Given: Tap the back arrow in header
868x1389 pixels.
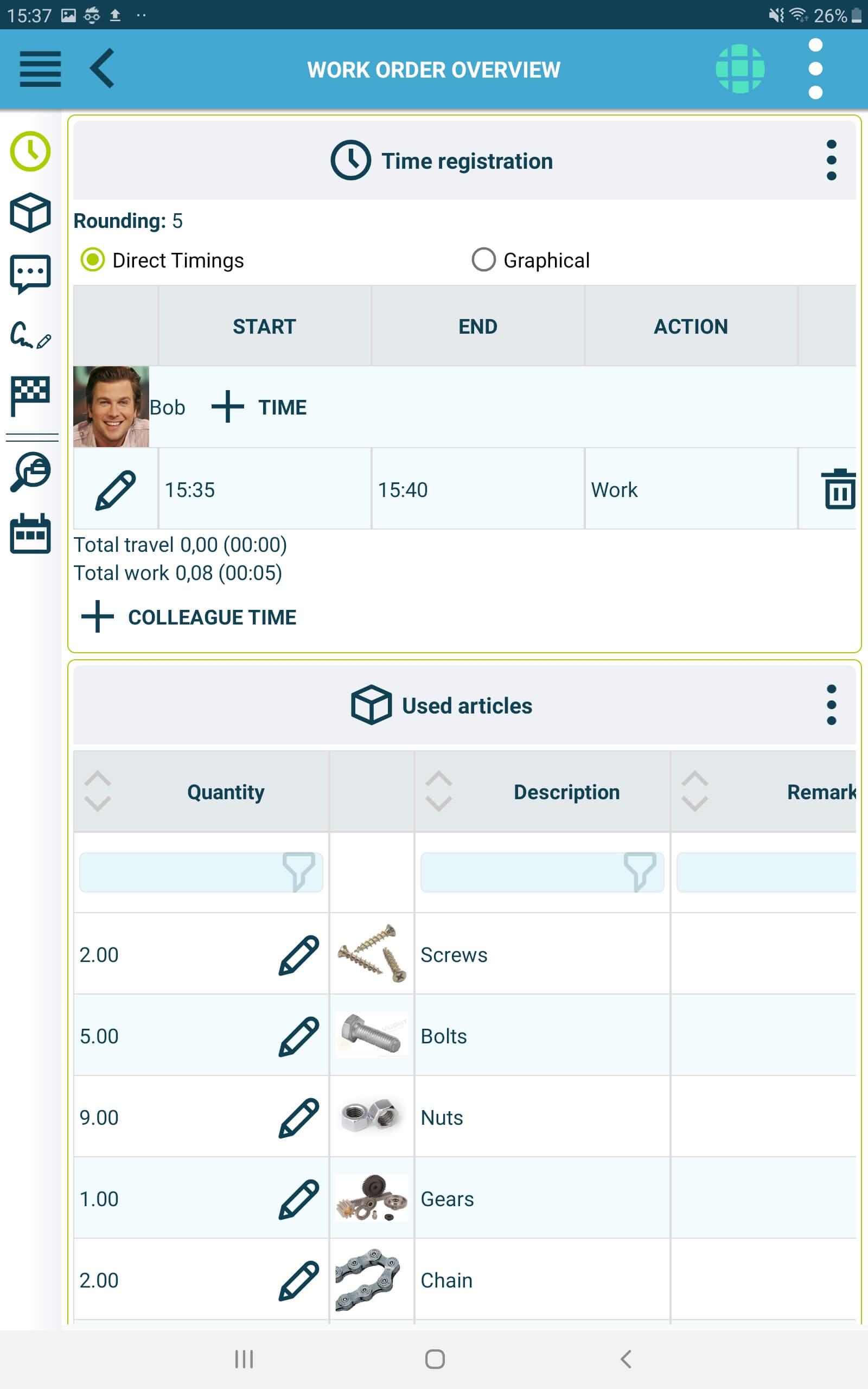Looking at the screenshot, I should click(x=103, y=68).
